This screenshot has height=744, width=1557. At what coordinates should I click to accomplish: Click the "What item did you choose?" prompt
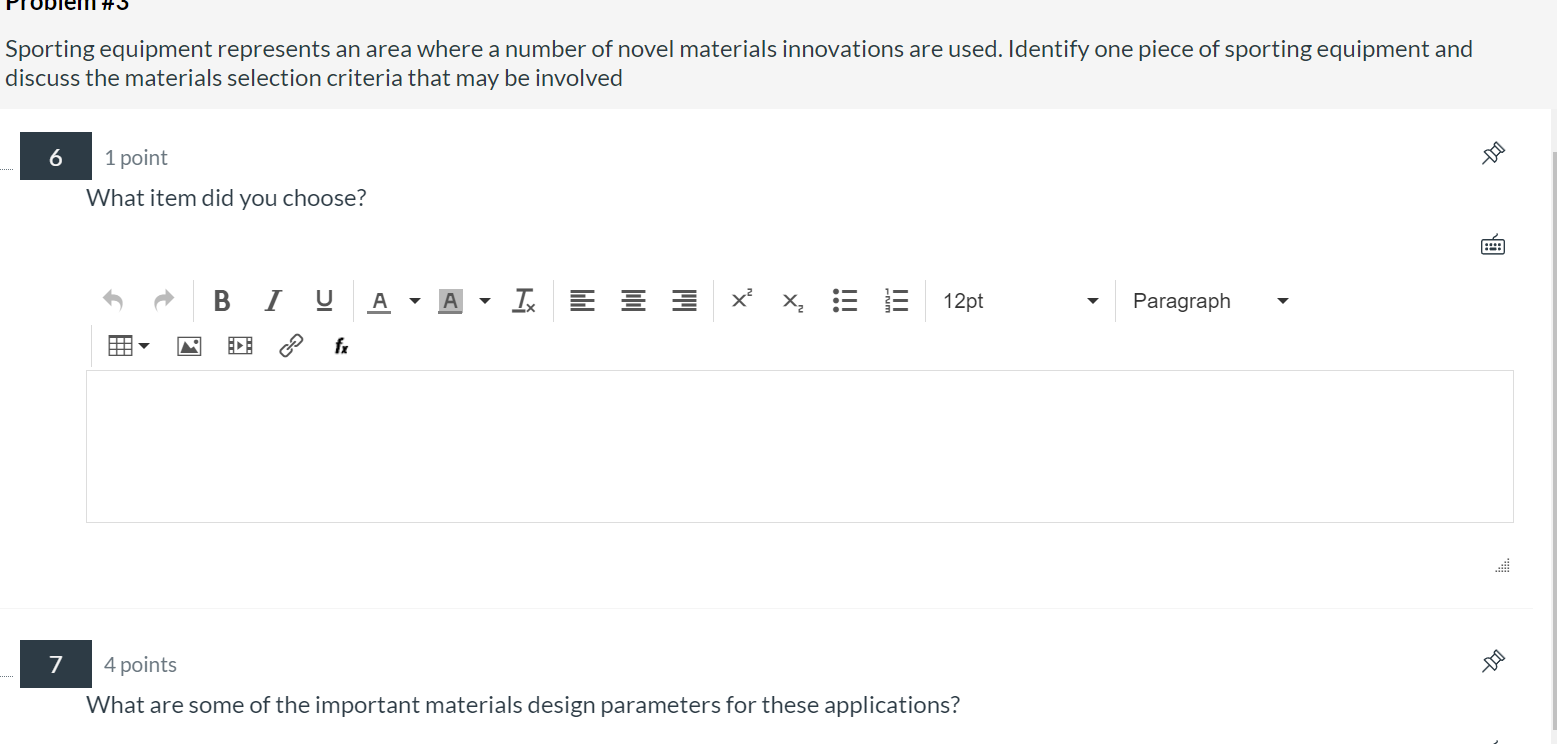click(x=227, y=198)
